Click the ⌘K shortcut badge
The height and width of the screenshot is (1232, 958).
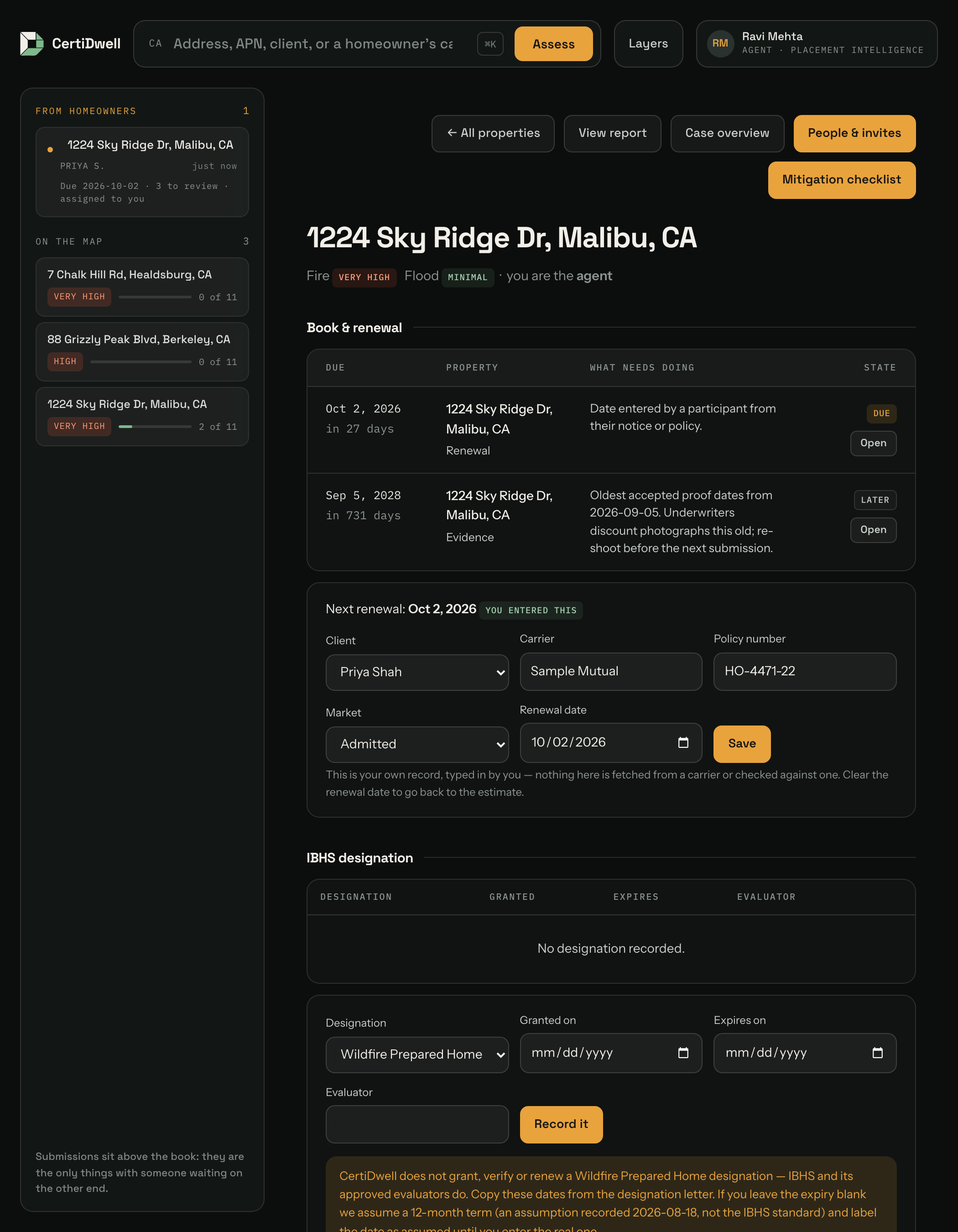(x=490, y=44)
